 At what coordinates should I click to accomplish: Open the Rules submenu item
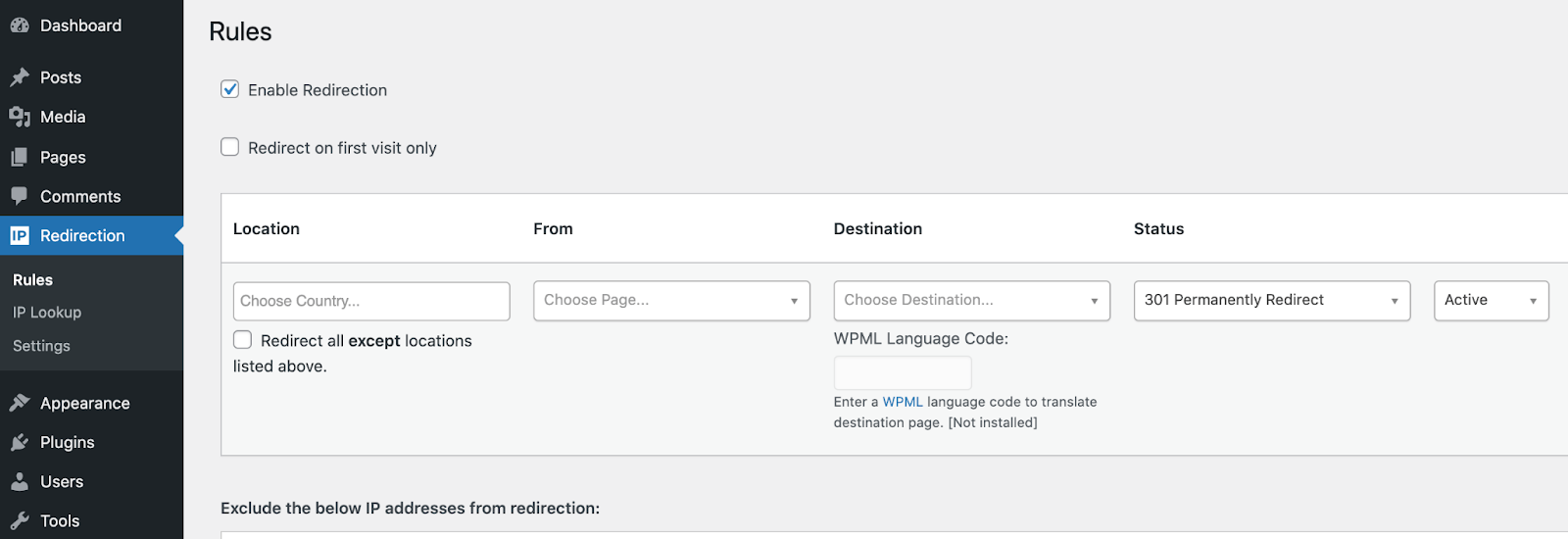[x=32, y=280]
